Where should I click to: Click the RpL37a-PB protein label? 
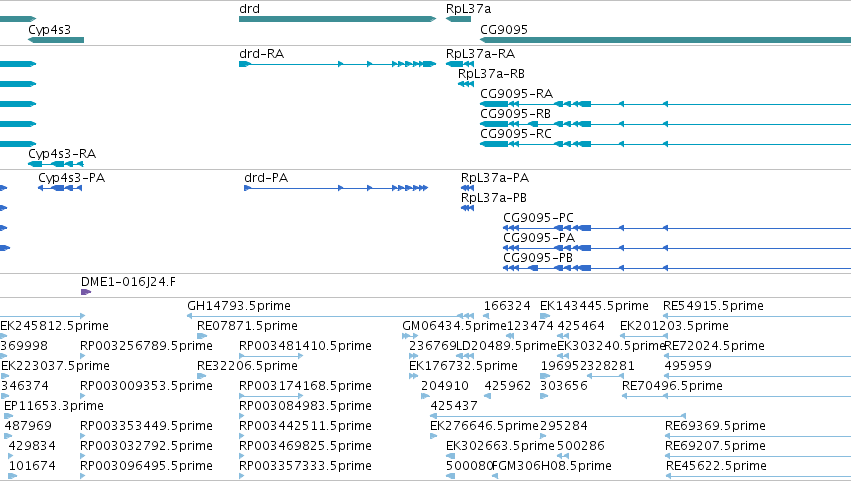coord(494,198)
